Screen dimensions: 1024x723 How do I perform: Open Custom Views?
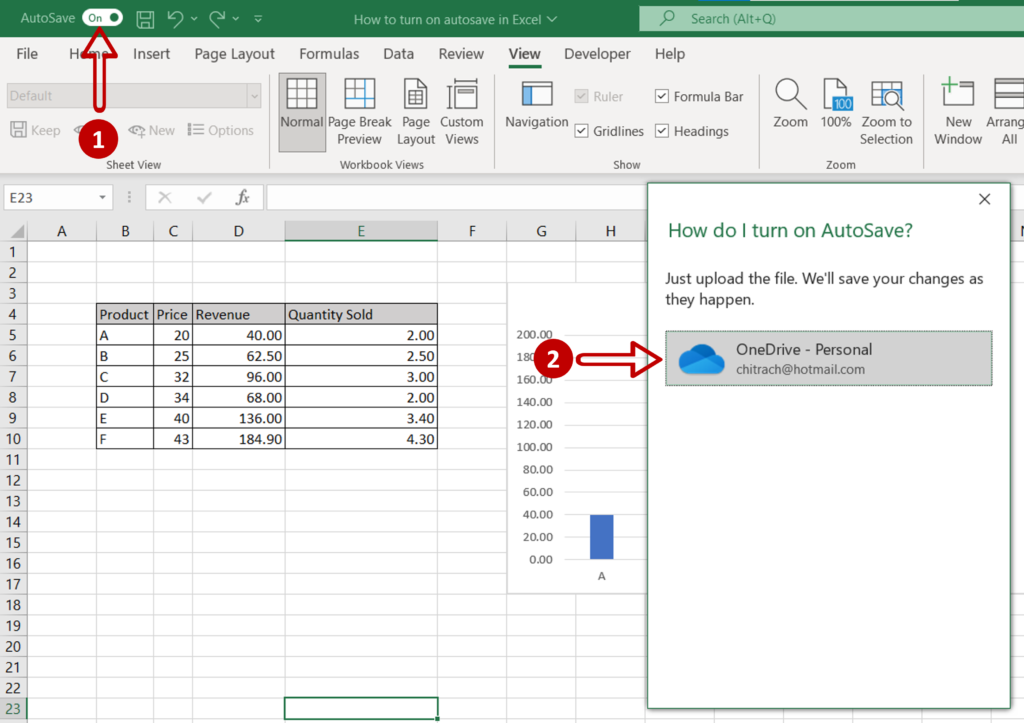pyautogui.click(x=462, y=110)
